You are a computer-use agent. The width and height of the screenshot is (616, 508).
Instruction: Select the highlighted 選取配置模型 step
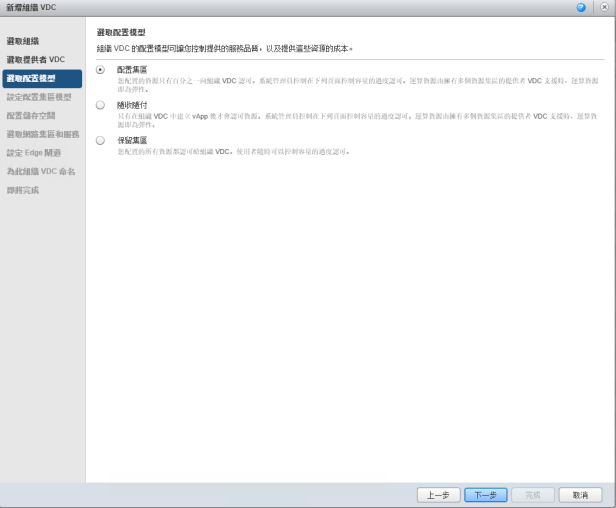pos(31,78)
